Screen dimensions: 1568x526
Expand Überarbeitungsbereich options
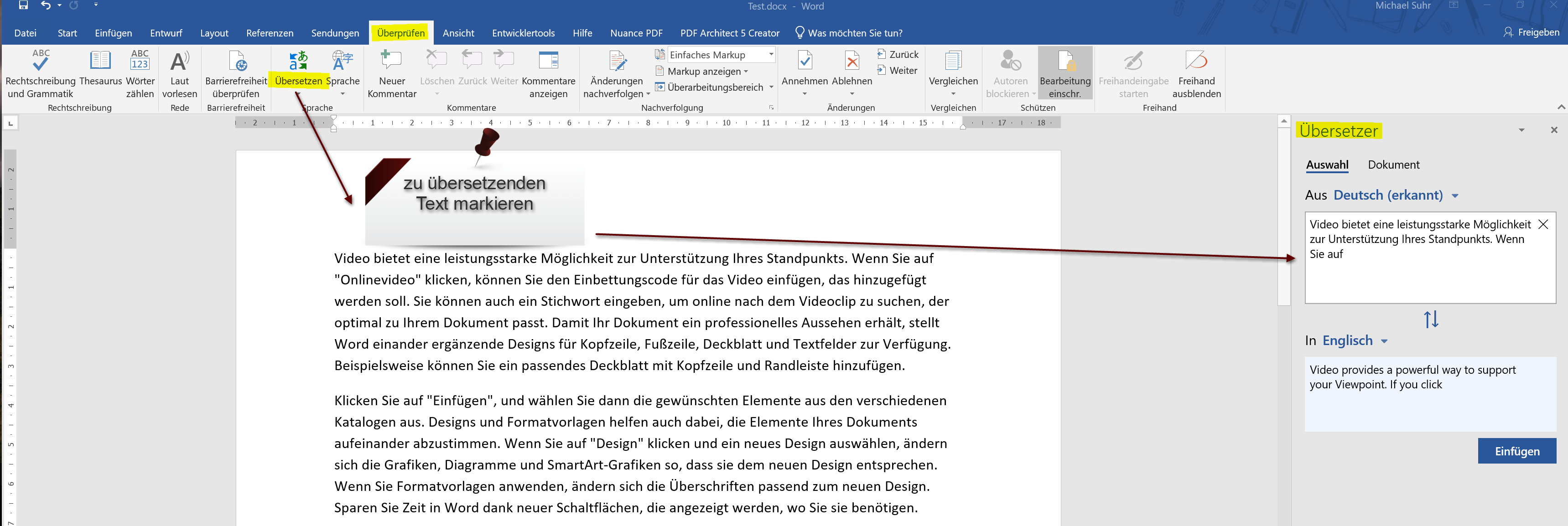click(771, 88)
